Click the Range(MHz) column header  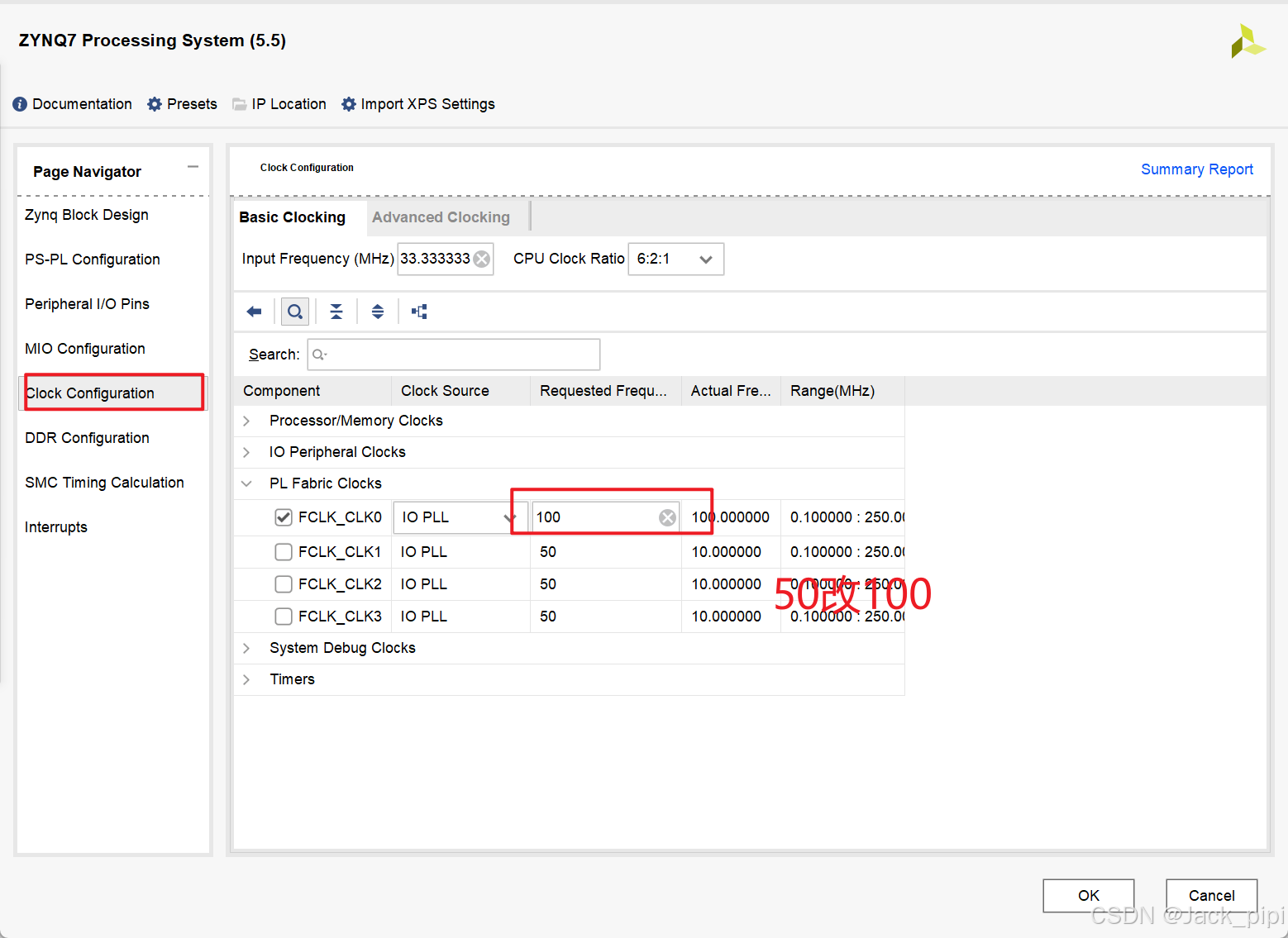[842, 391]
